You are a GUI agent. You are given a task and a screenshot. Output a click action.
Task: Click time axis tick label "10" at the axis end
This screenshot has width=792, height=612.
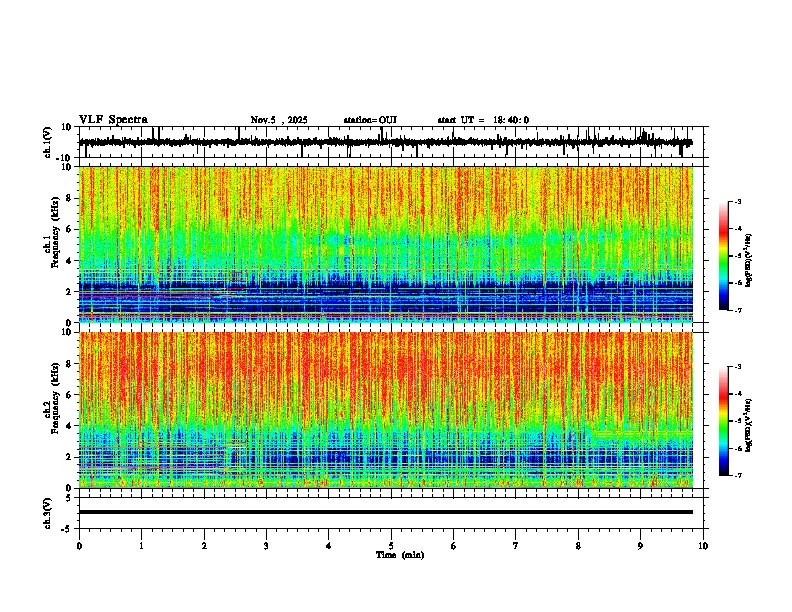703,546
